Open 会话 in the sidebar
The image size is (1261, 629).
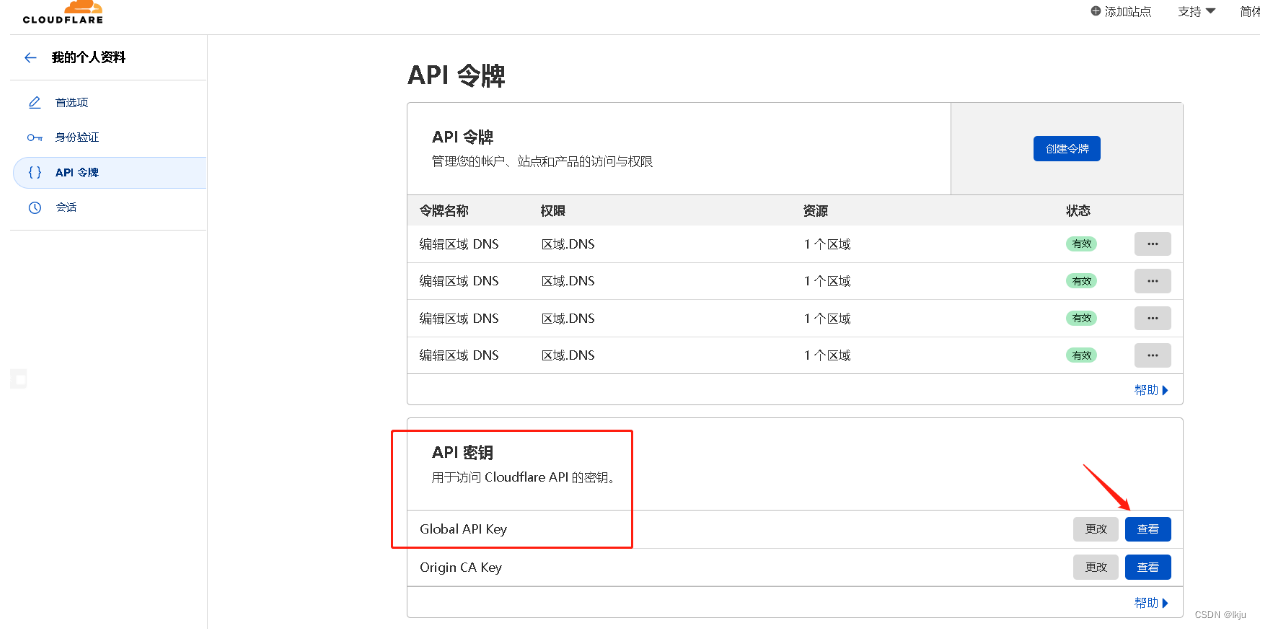[66, 207]
